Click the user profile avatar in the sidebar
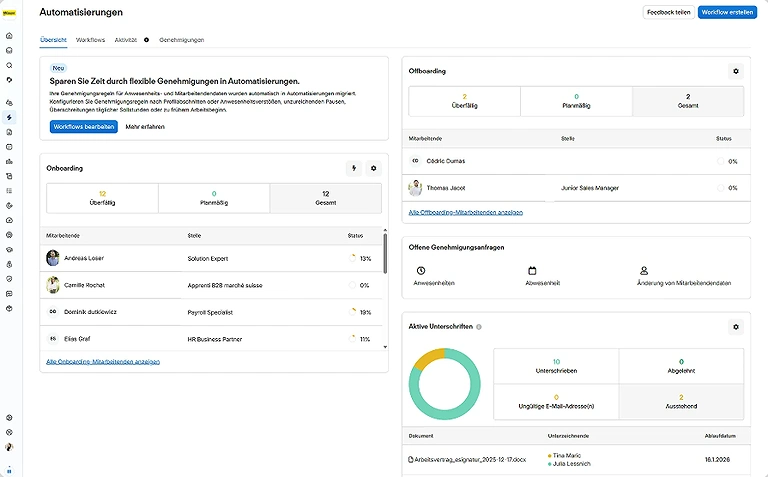Image resolution: width=768 pixels, height=477 pixels. [9, 447]
